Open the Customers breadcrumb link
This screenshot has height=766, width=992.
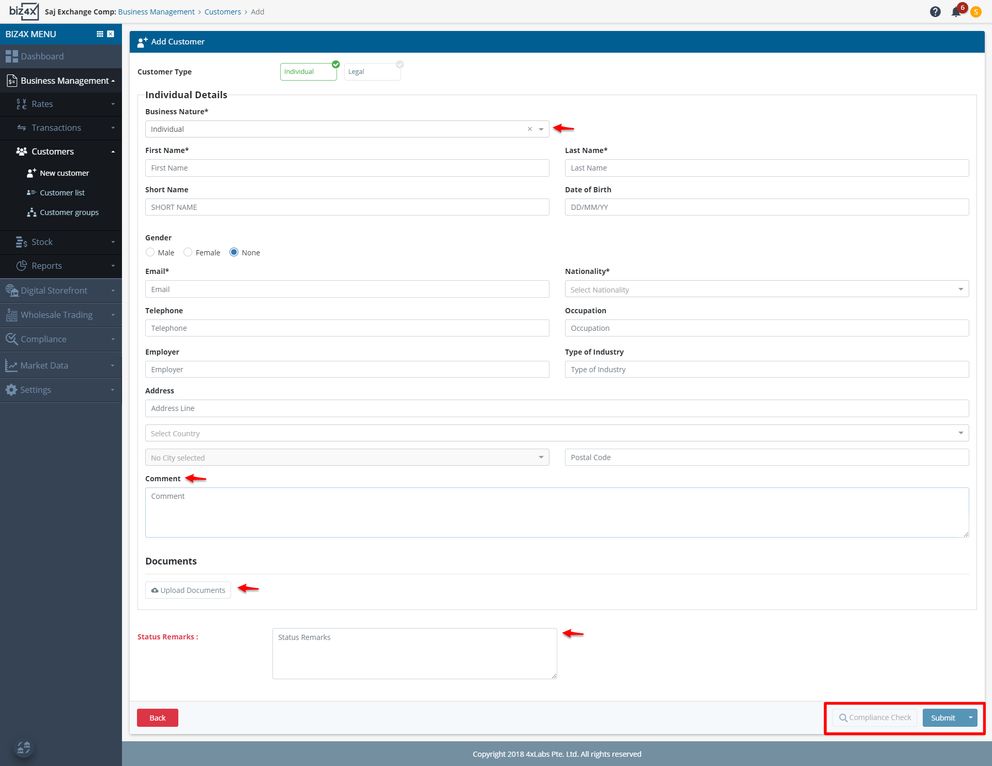tap(222, 11)
